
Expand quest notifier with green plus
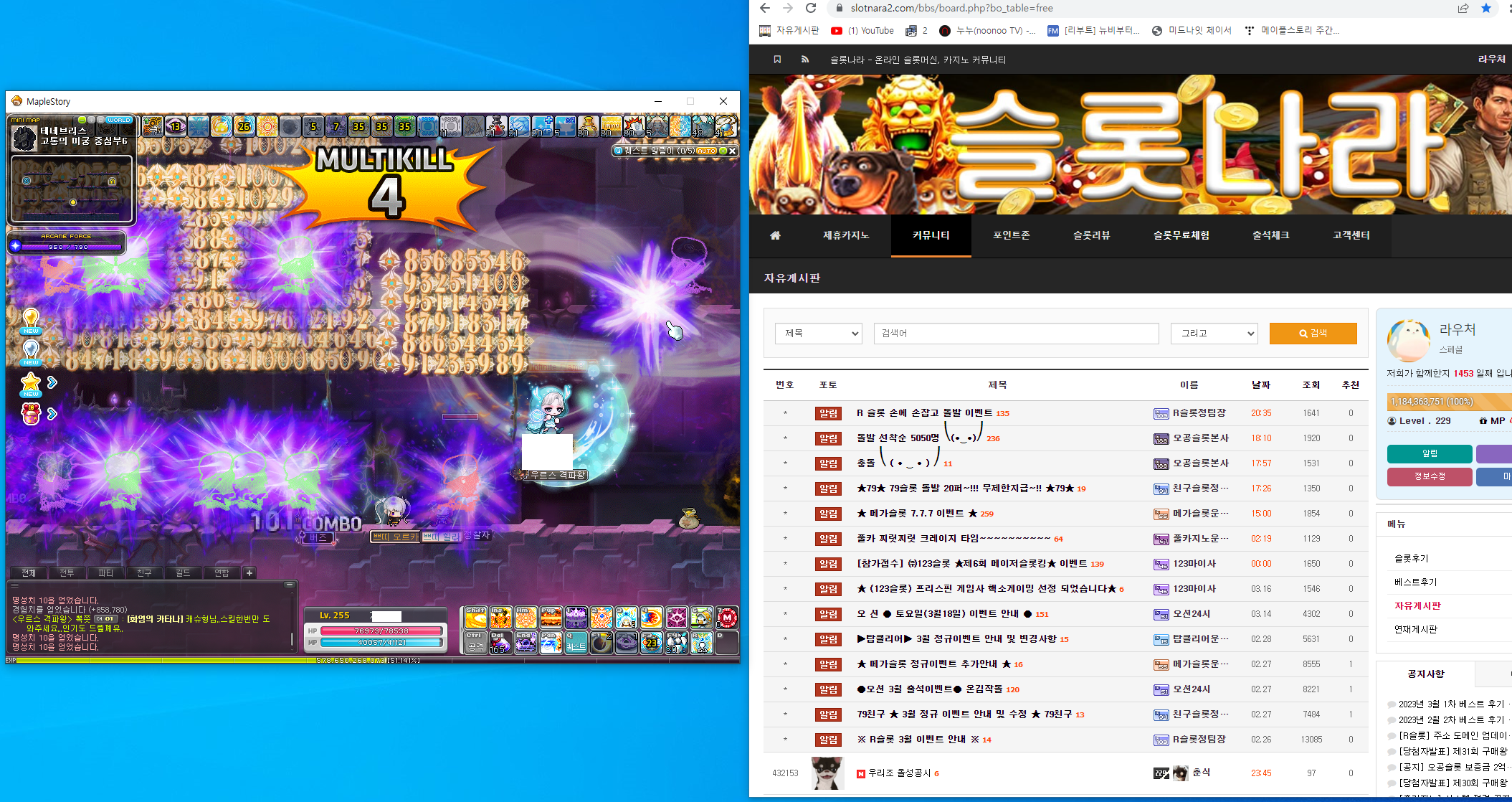[723, 151]
